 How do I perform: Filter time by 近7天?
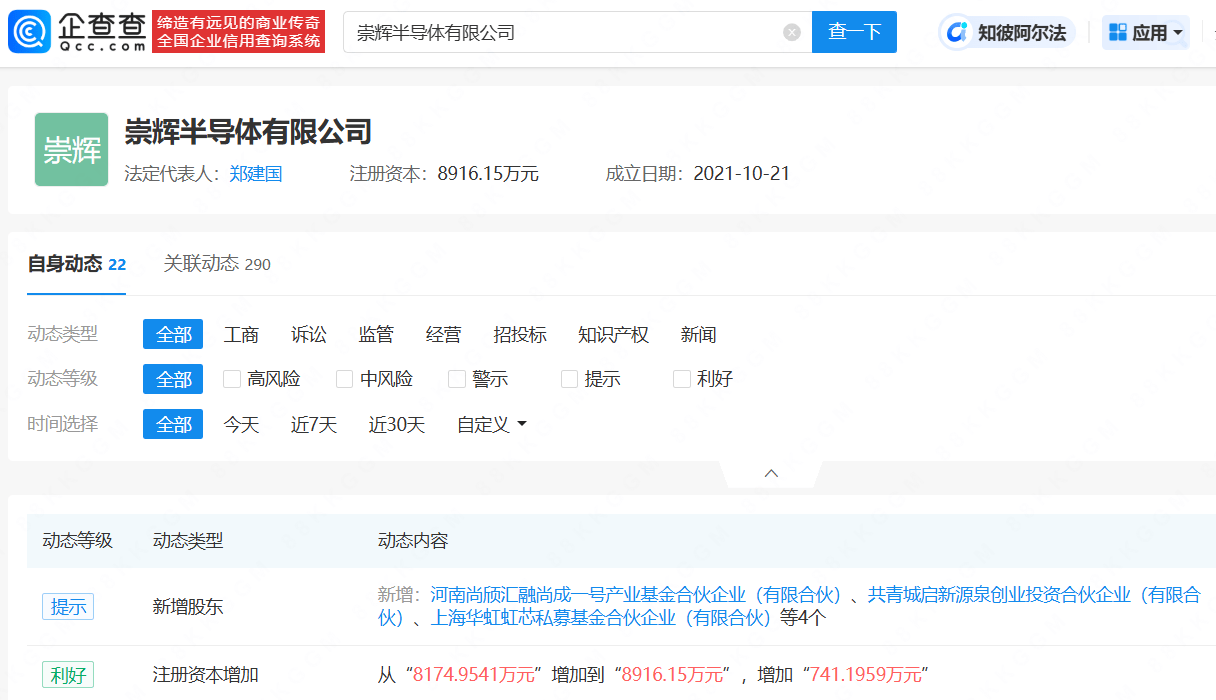[314, 425]
